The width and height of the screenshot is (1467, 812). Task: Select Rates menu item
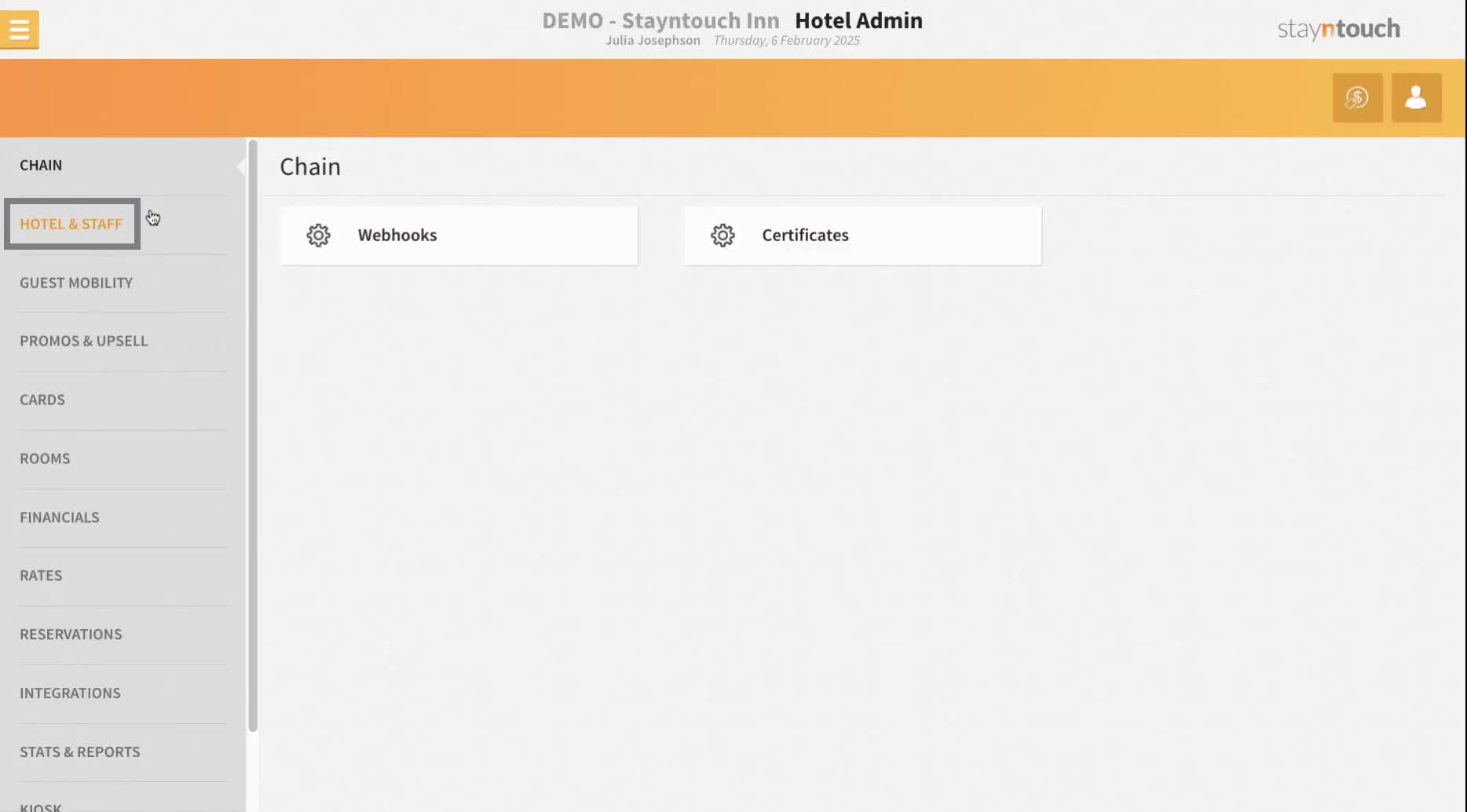tap(41, 576)
